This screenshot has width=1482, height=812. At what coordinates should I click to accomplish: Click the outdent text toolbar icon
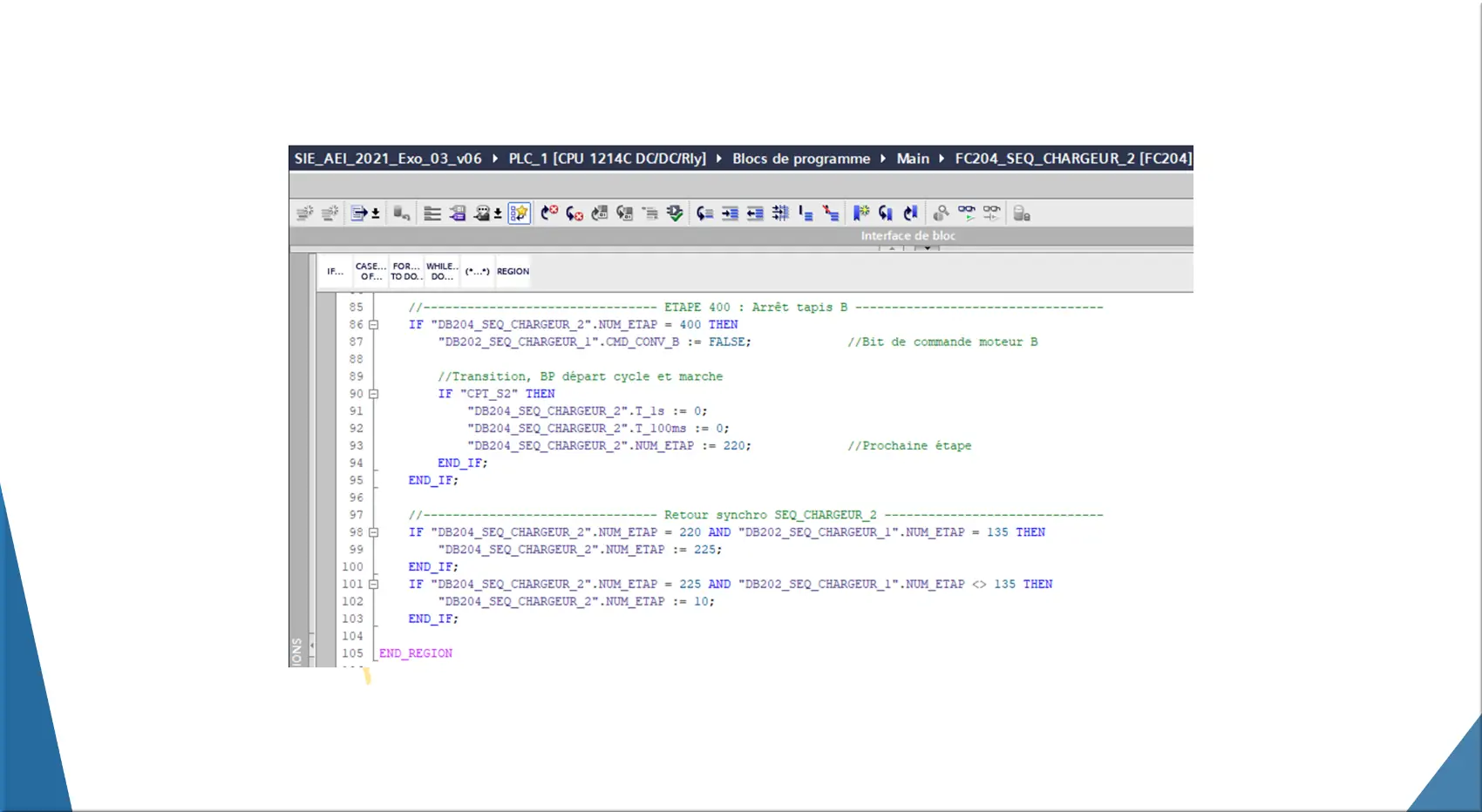pos(756,213)
